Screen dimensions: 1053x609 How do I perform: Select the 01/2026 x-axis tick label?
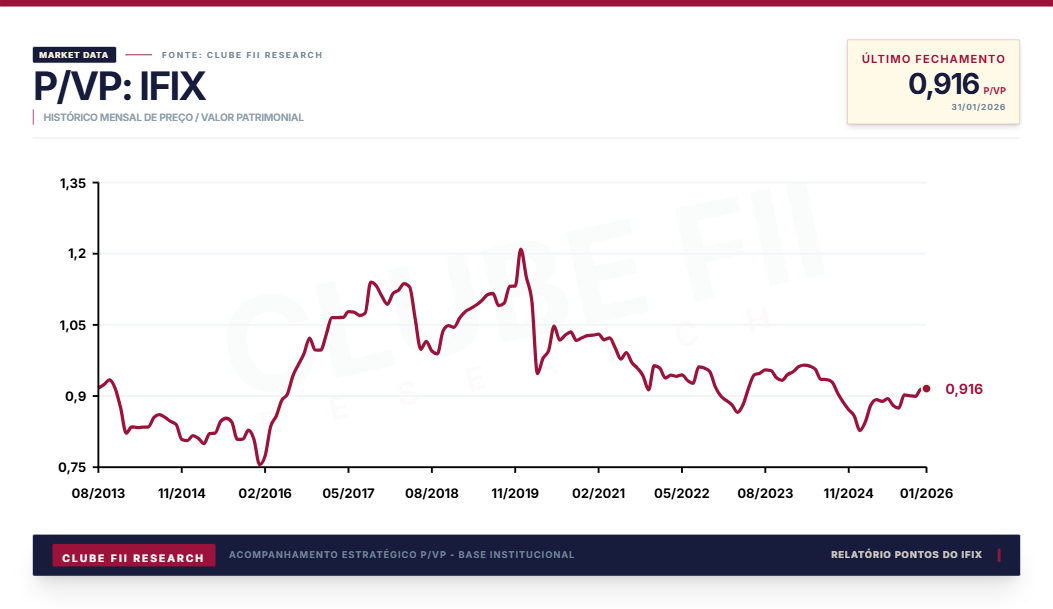(925, 493)
